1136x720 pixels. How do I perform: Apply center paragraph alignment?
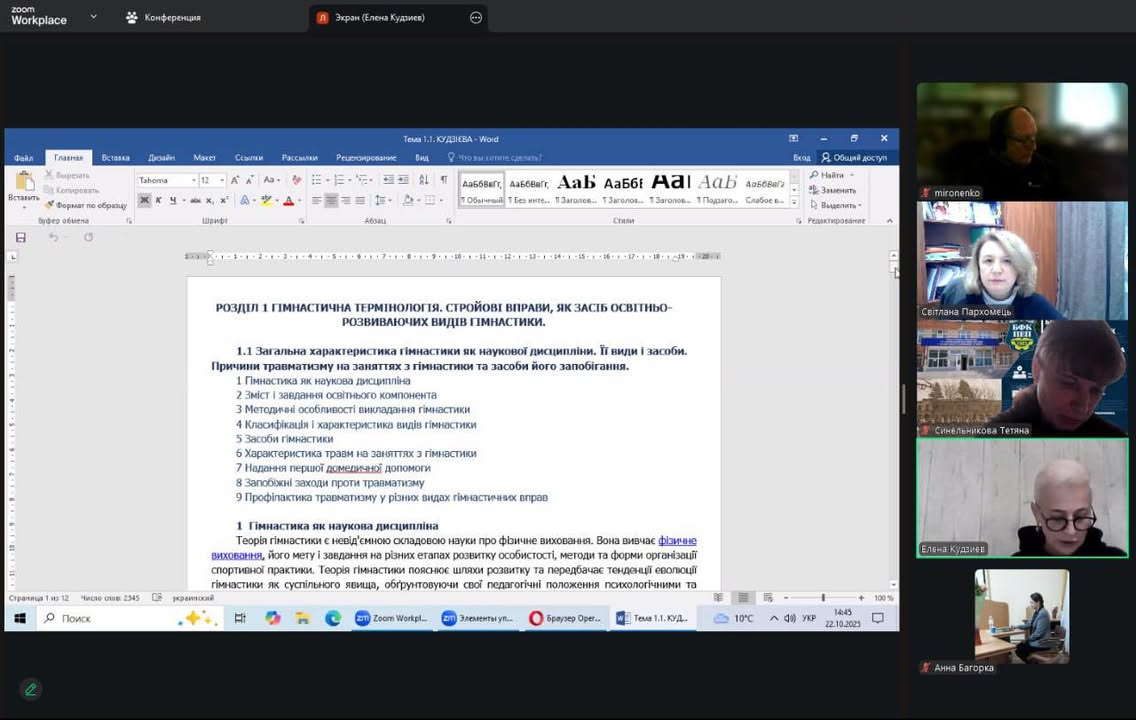331,201
